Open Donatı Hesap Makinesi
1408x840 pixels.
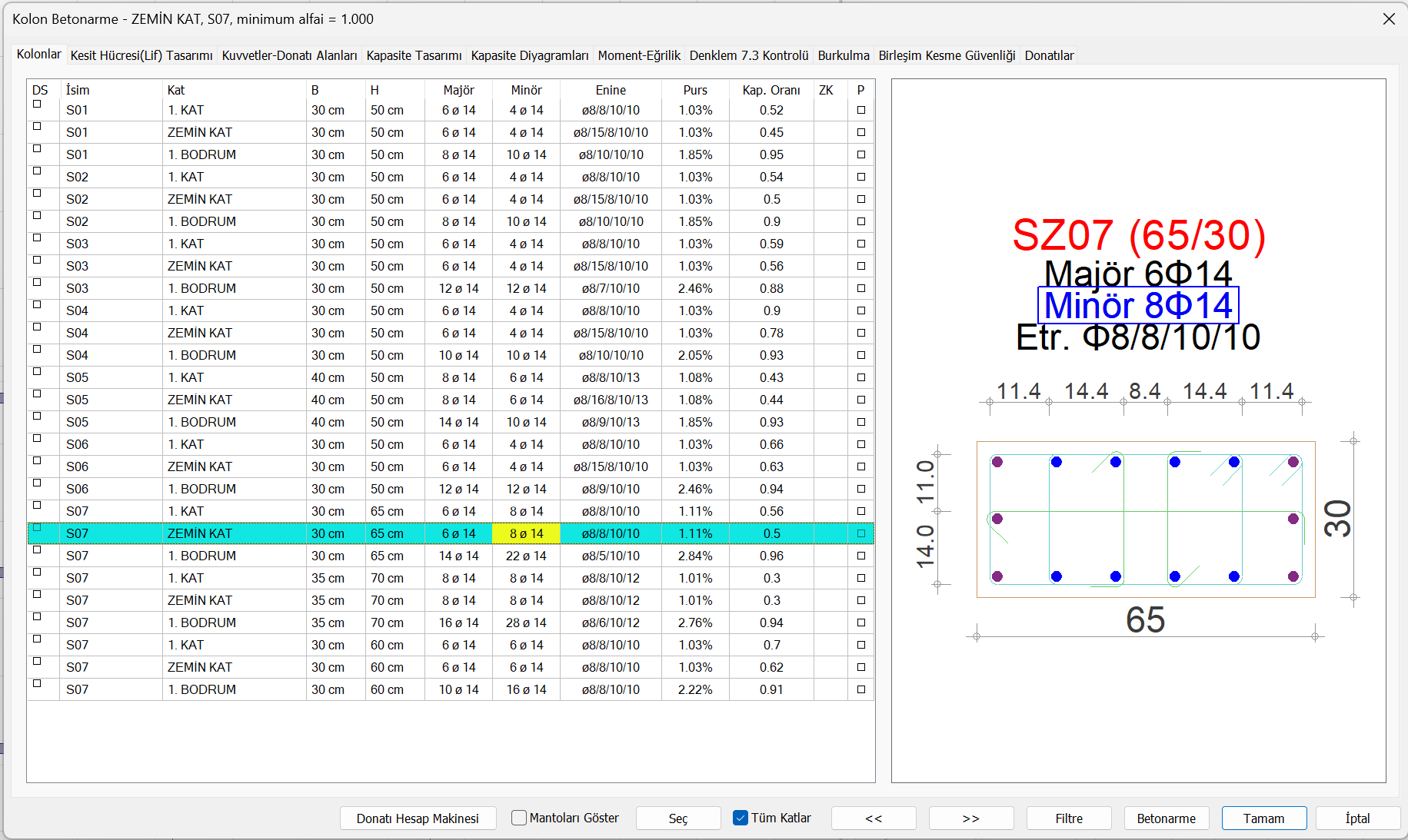pos(418,818)
